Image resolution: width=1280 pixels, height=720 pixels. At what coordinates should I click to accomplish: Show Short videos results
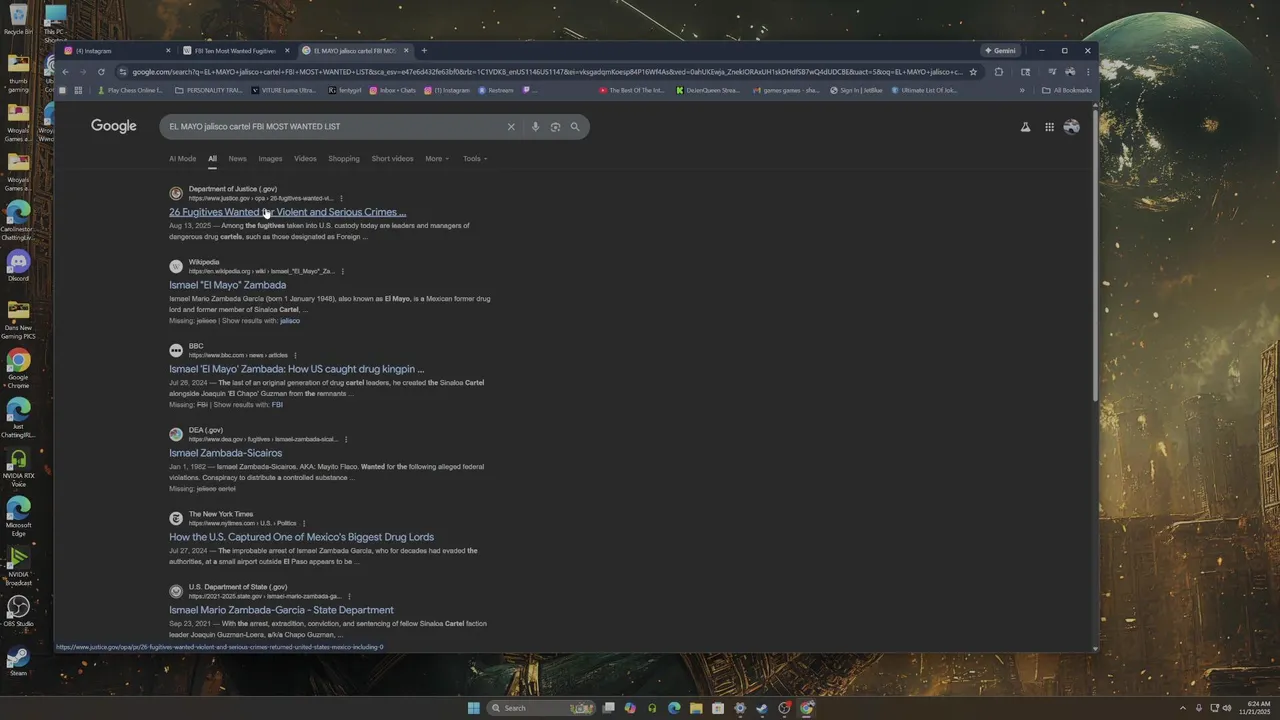392,158
